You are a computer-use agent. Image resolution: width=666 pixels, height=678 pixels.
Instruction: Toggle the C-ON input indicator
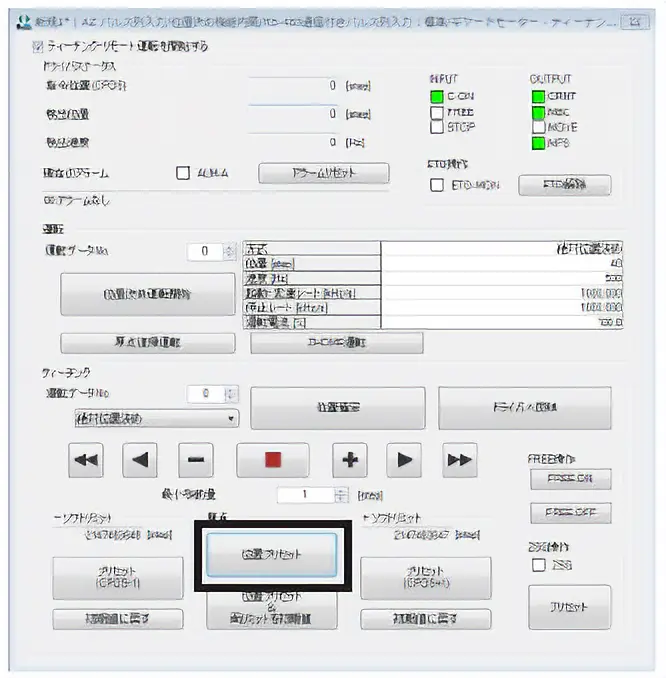point(437,96)
